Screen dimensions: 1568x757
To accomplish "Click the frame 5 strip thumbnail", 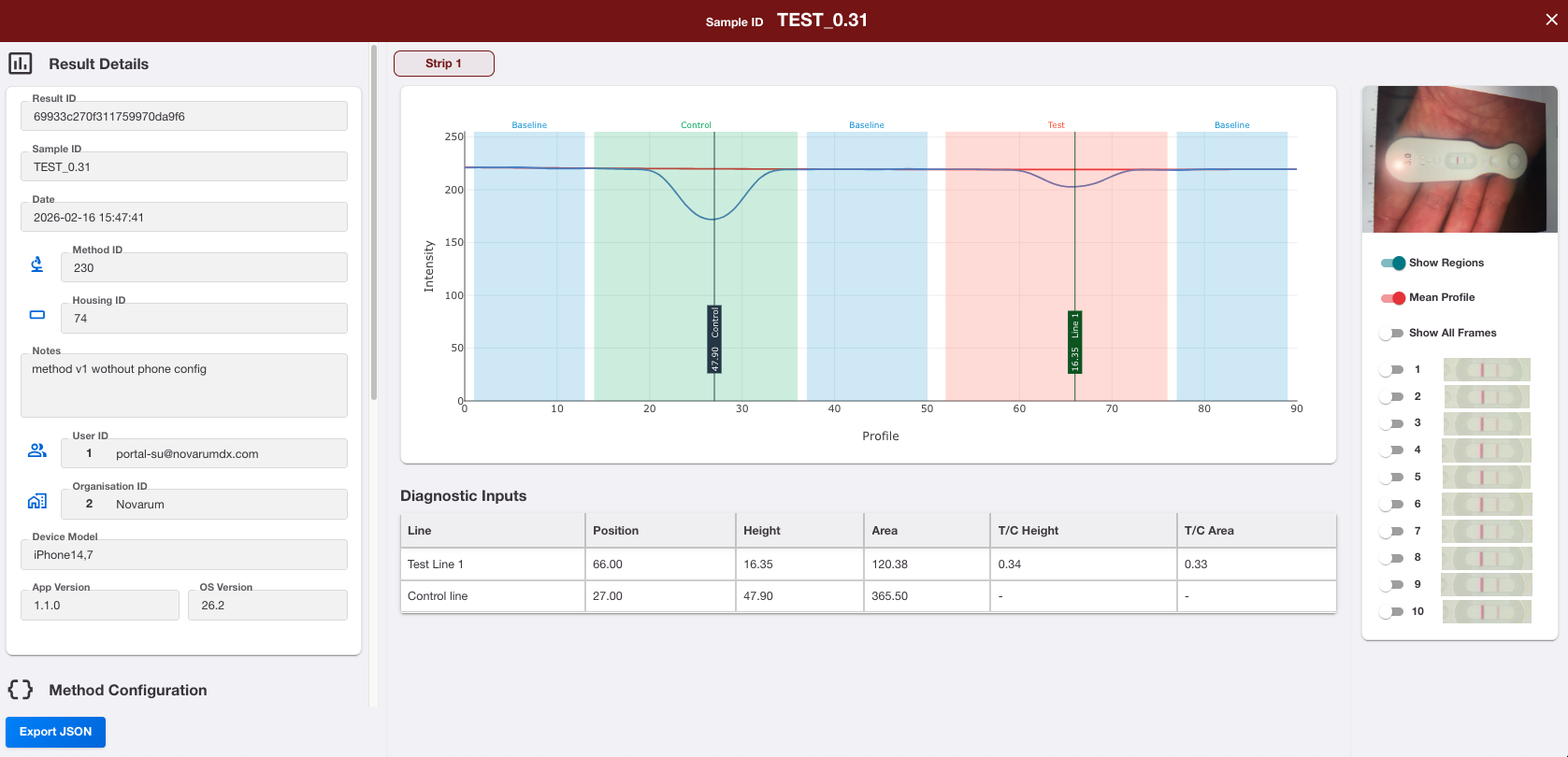I will (1487, 478).
